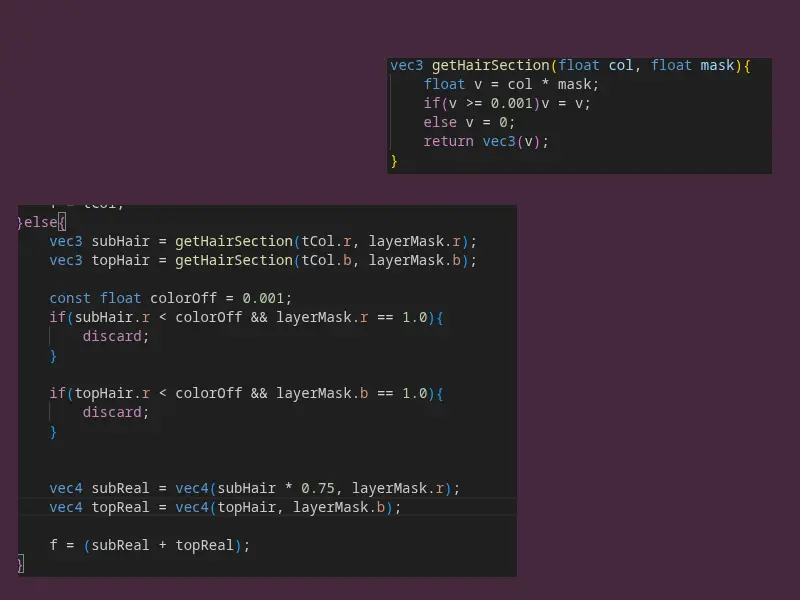The width and height of the screenshot is (800, 600).
Task: Click the 'vec3 topHair' declaration line
Action: (x=263, y=260)
